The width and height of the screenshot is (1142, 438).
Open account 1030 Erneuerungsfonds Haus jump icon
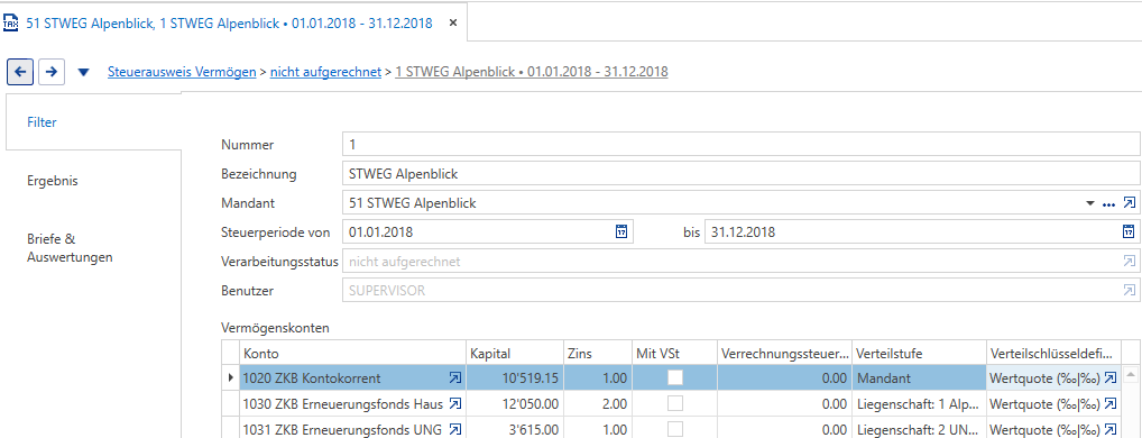[454, 404]
